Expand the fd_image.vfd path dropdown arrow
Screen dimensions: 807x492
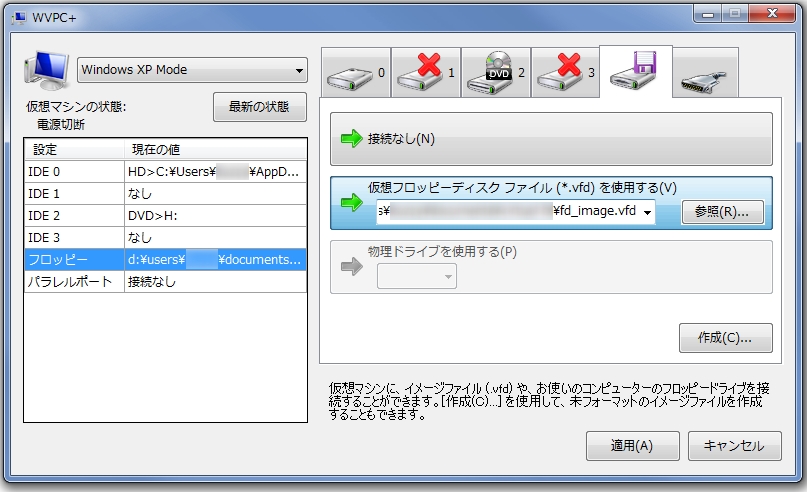point(647,212)
